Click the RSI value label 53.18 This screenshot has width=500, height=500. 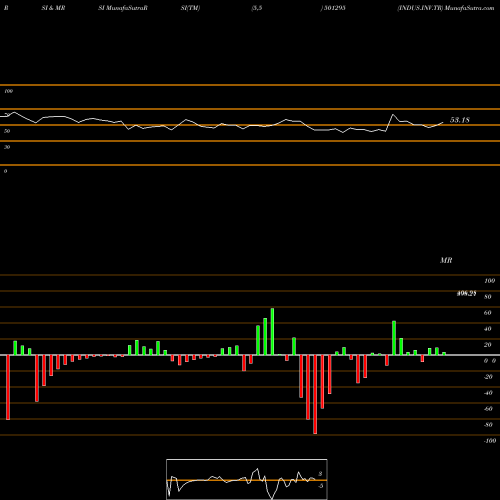pos(460,120)
